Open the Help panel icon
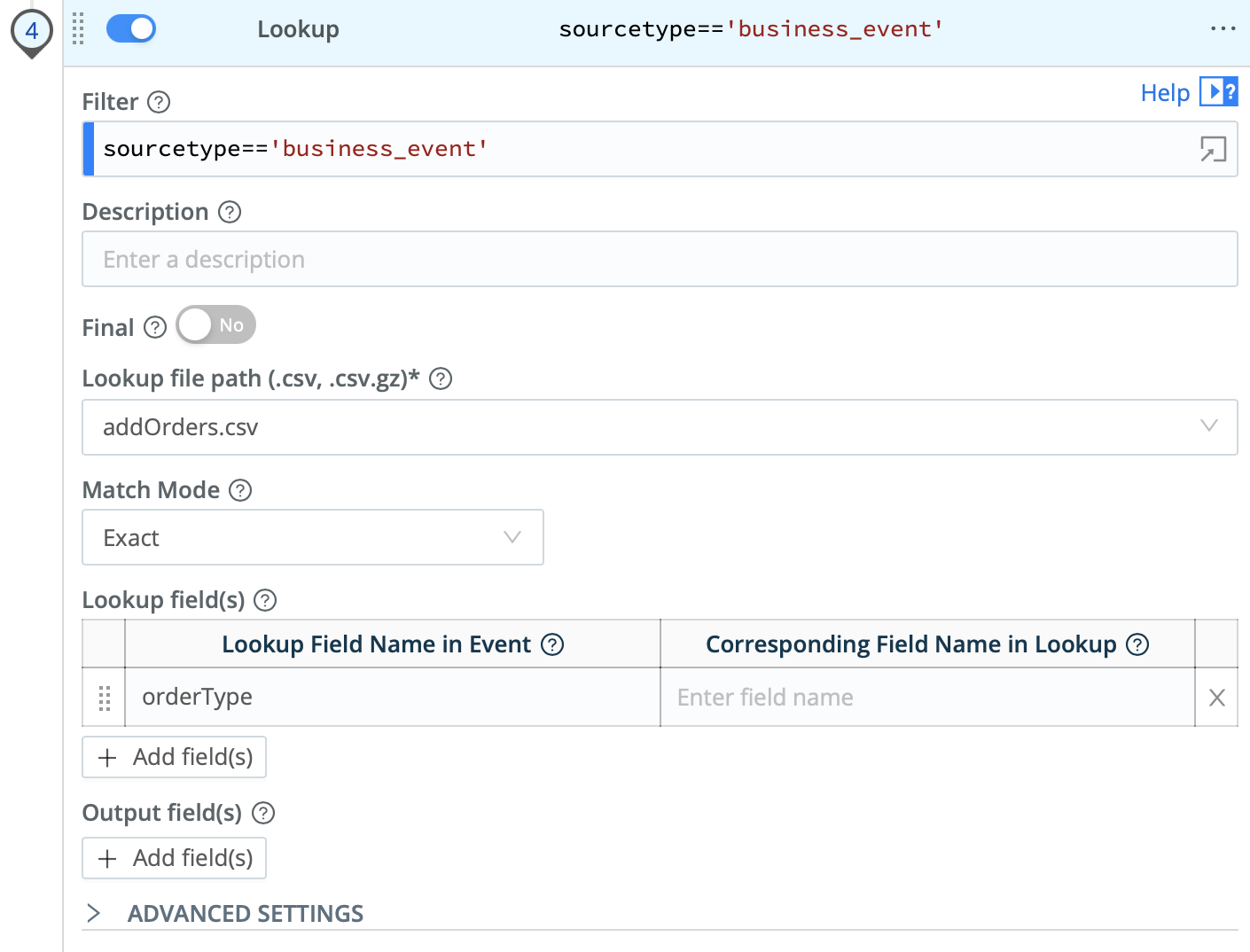This screenshot has height=952, width=1250. pos(1218,91)
